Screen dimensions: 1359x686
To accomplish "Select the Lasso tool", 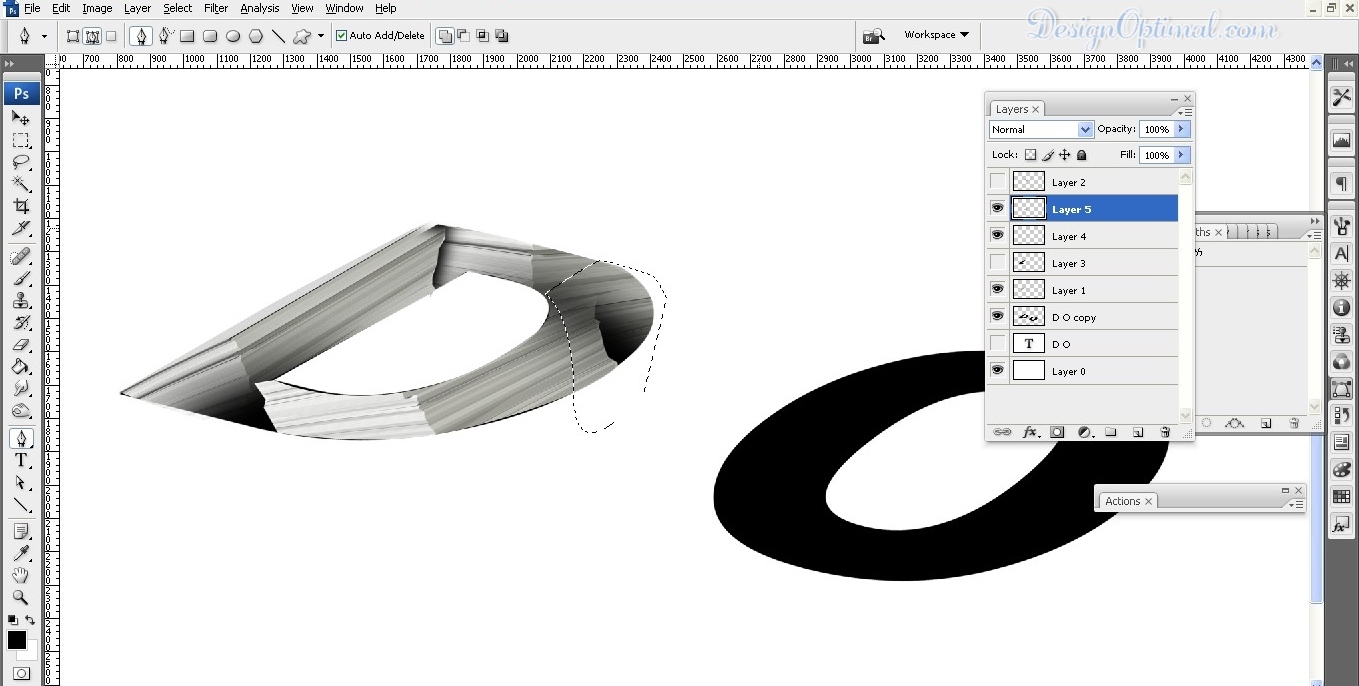I will point(21,162).
